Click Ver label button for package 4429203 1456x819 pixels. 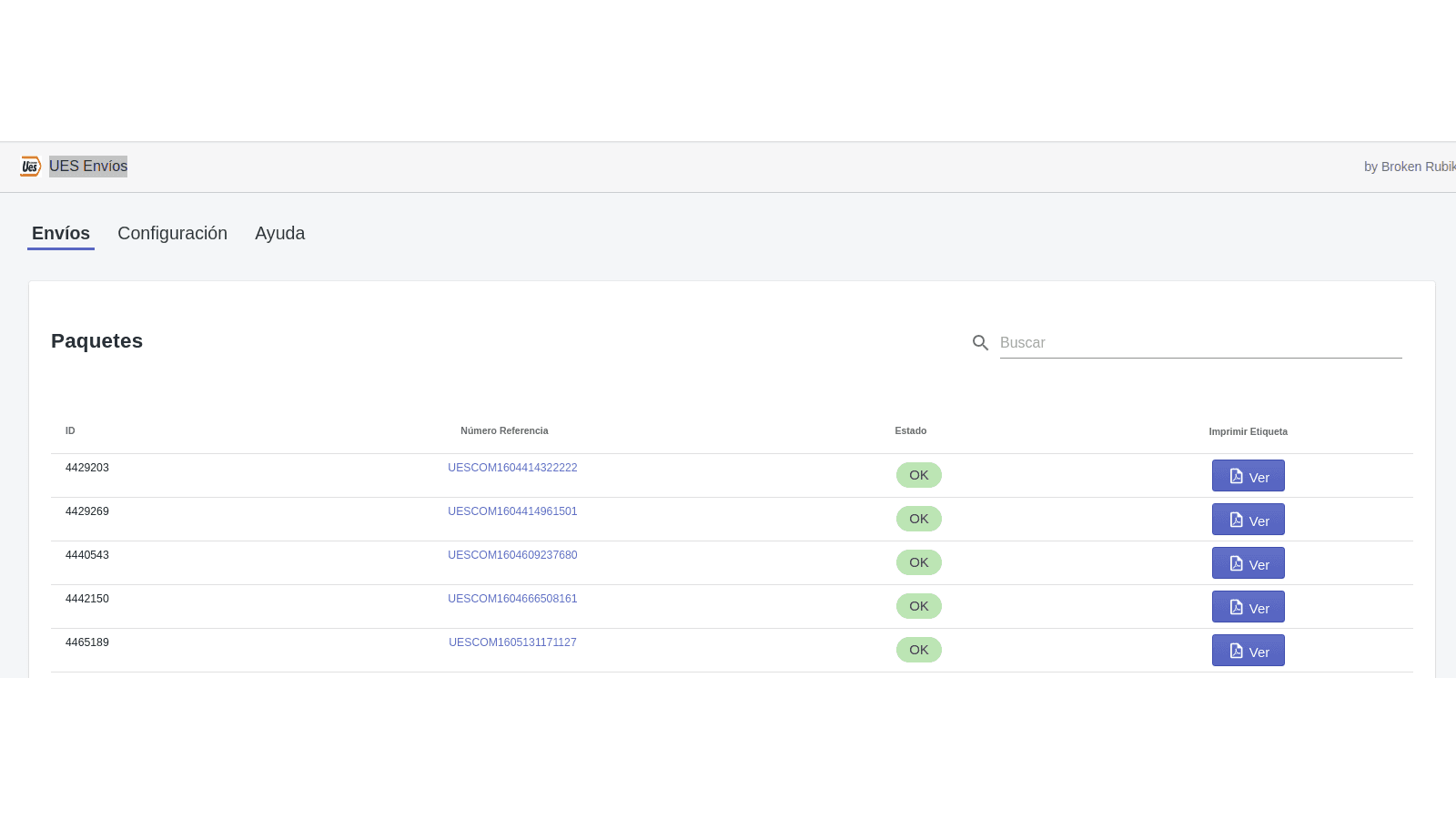click(1248, 476)
